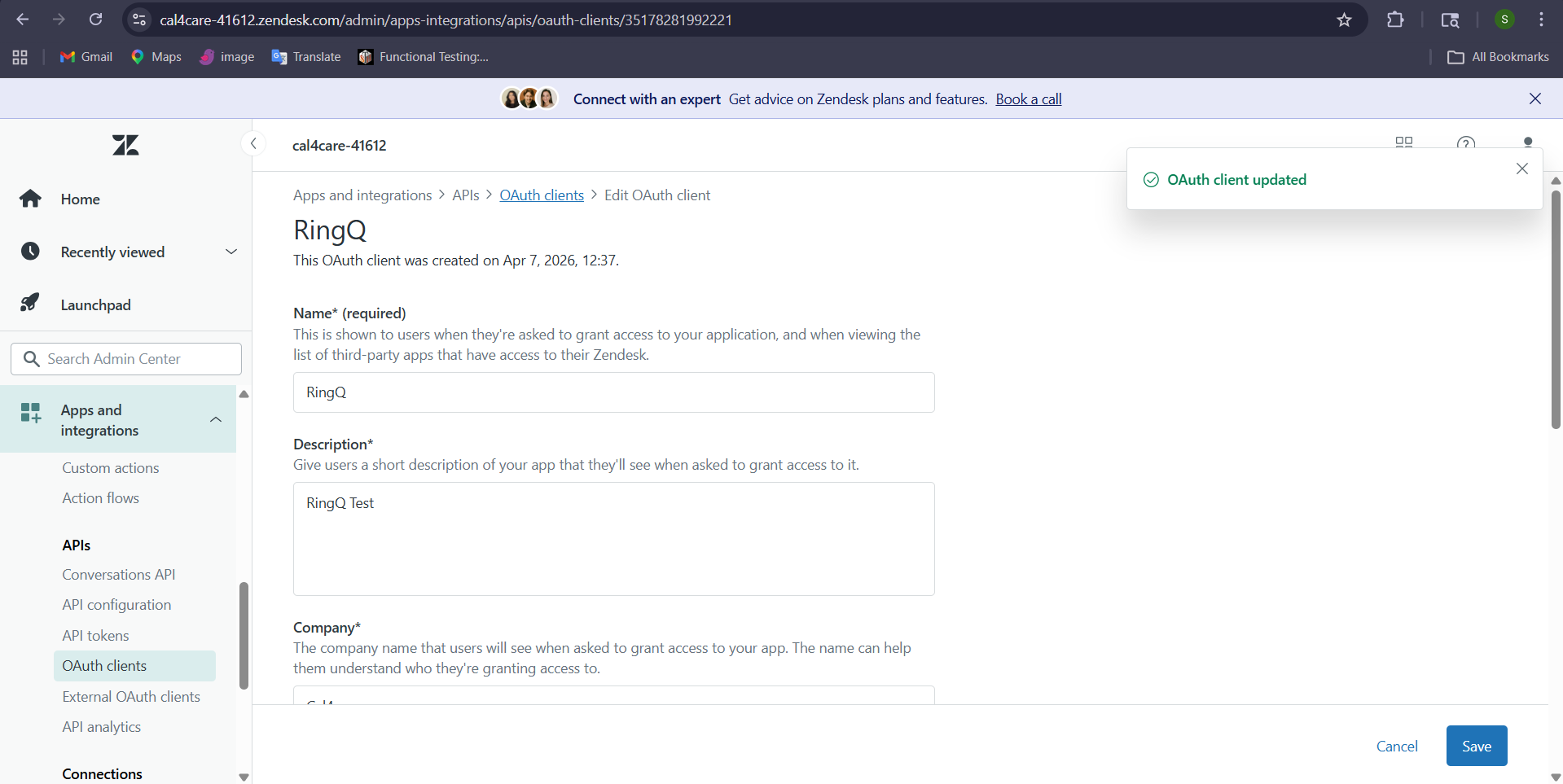The width and height of the screenshot is (1563, 784).
Task: Click the Home house icon
Action: [30, 199]
